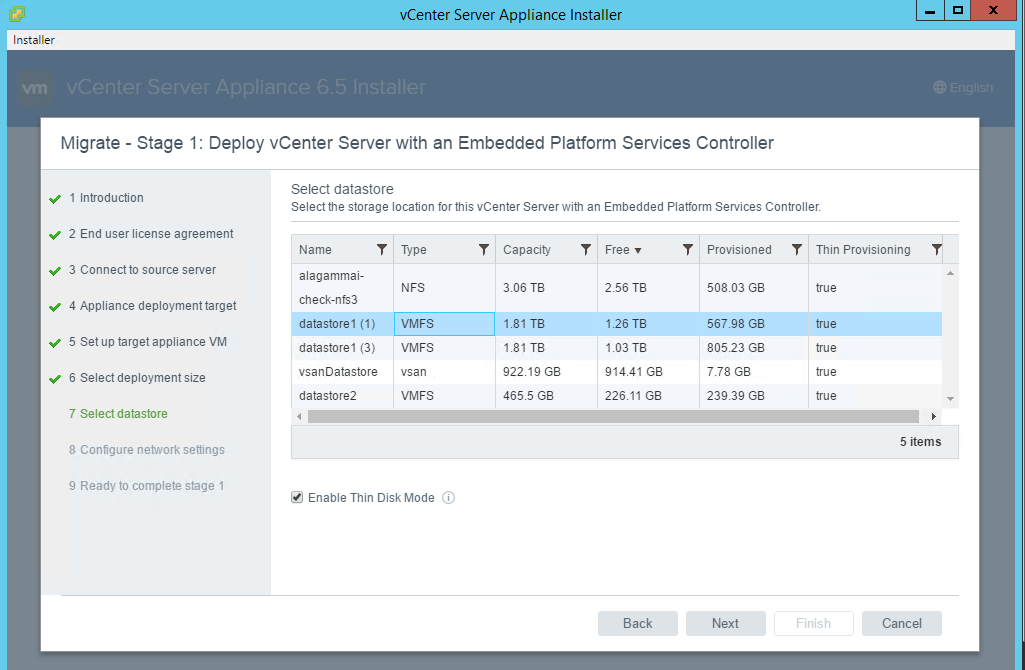Click the Thin Disk Mode info icon

click(x=448, y=497)
